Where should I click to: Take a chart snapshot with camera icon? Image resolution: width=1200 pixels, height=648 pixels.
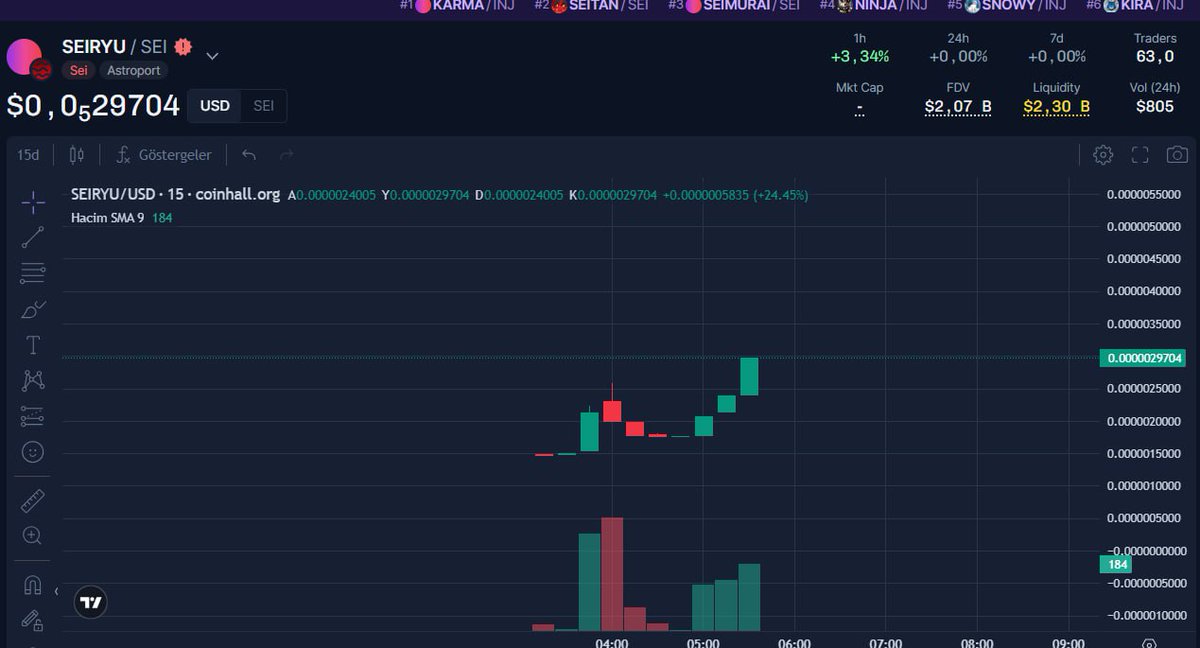click(1177, 155)
